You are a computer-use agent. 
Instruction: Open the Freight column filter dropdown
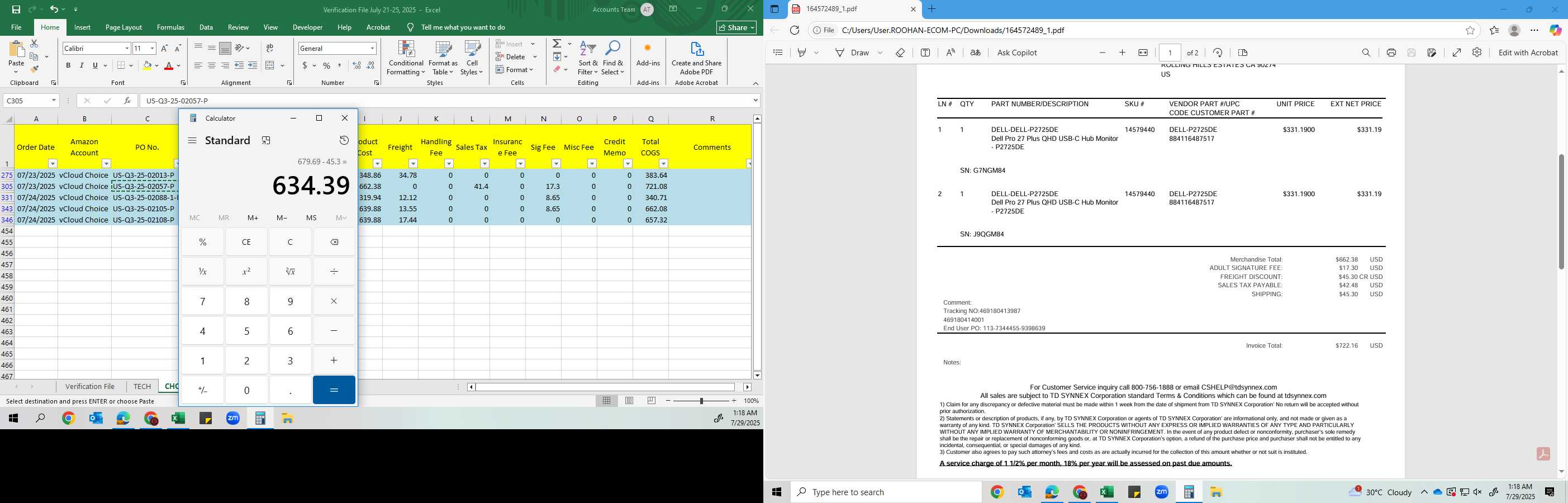tap(413, 163)
